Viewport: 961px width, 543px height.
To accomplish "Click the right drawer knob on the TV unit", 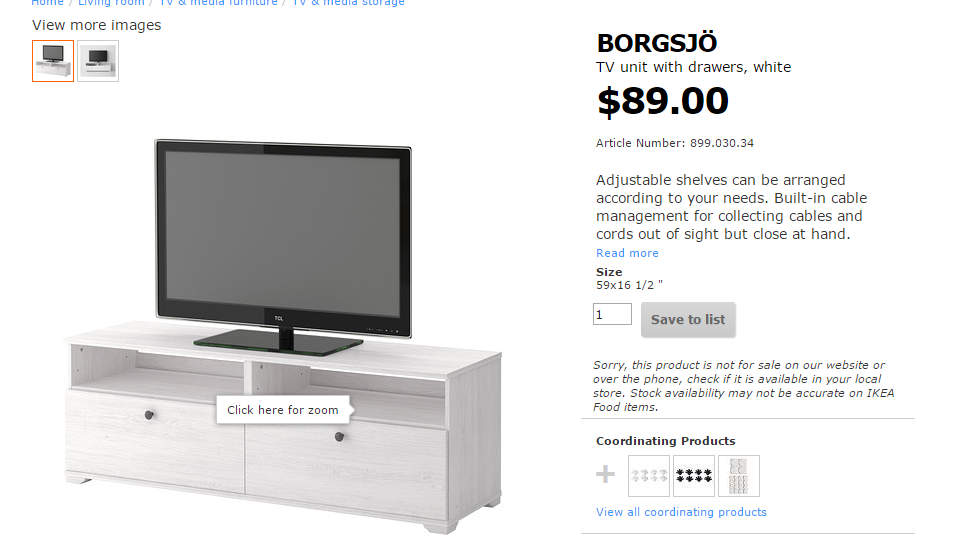I will (340, 436).
